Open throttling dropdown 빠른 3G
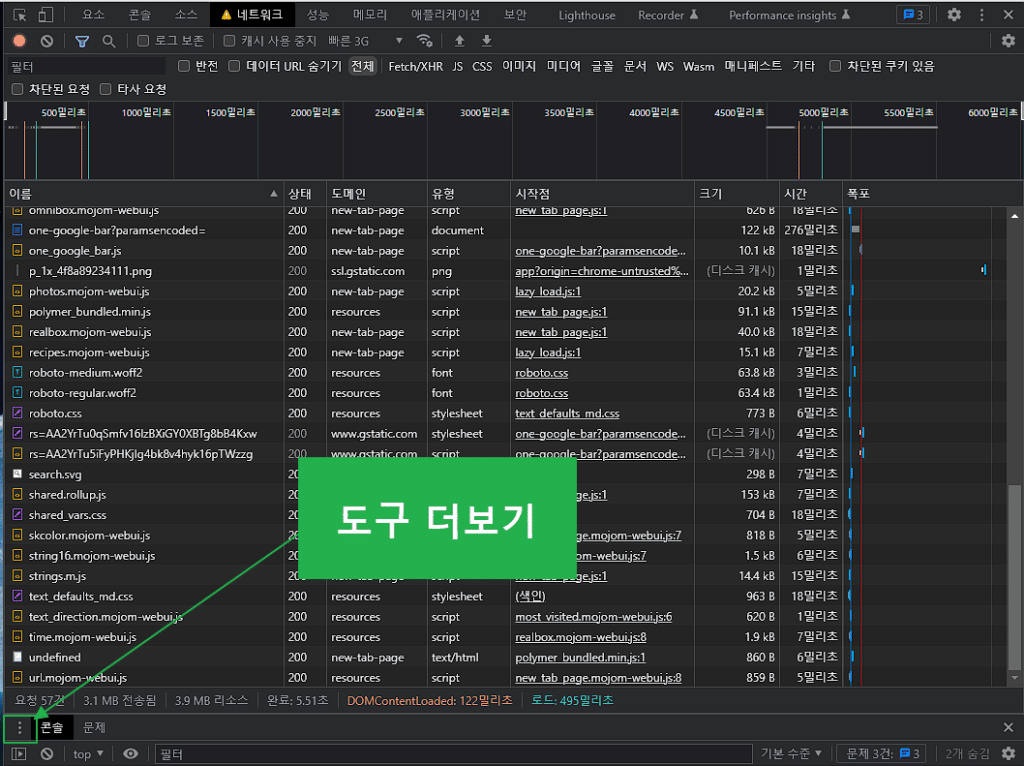 coord(365,41)
